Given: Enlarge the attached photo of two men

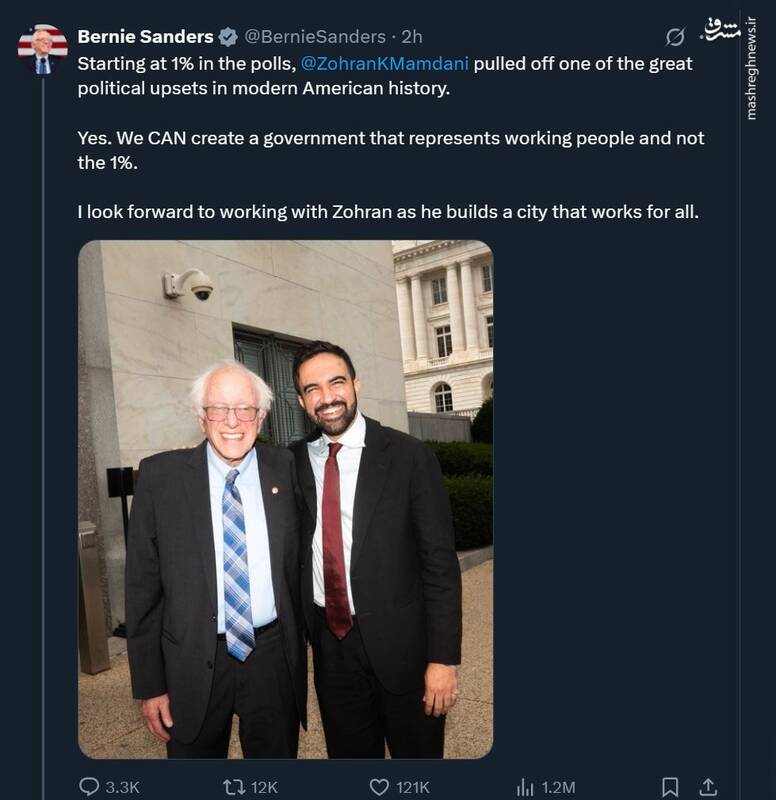Looking at the screenshot, I should pos(285,499).
